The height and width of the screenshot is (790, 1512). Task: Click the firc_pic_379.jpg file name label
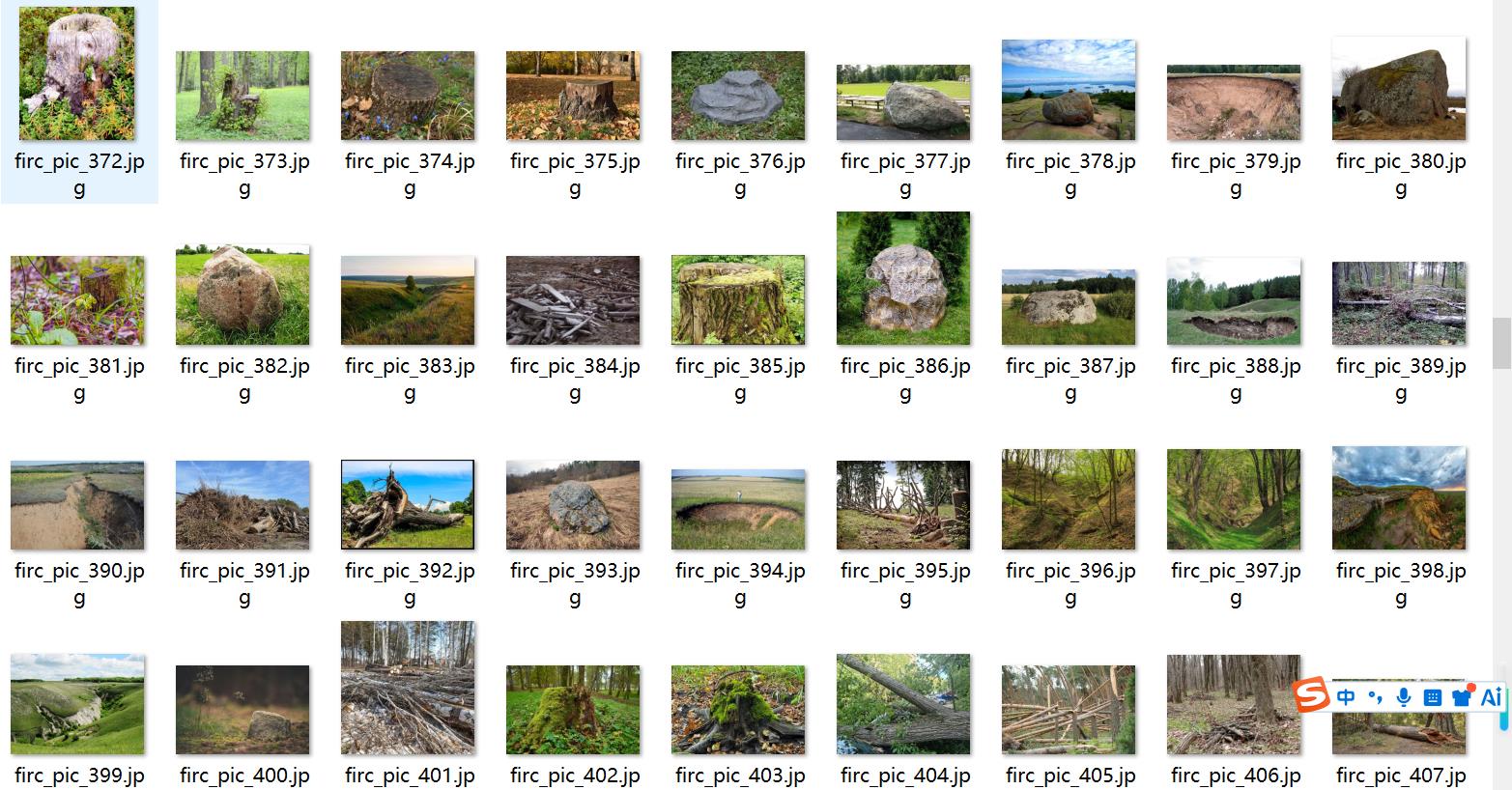[x=1236, y=175]
